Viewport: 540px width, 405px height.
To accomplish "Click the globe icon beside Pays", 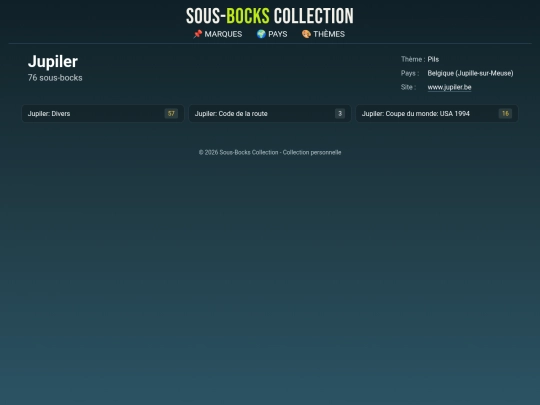I will point(261,34).
